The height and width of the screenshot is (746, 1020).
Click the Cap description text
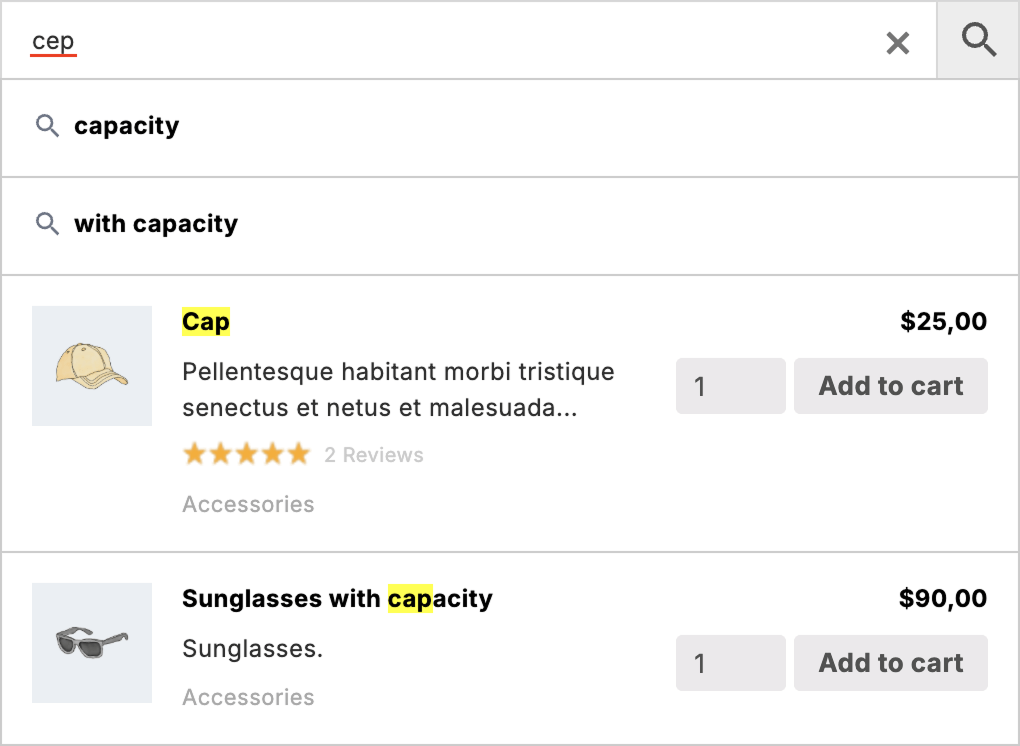pyautogui.click(x=398, y=390)
